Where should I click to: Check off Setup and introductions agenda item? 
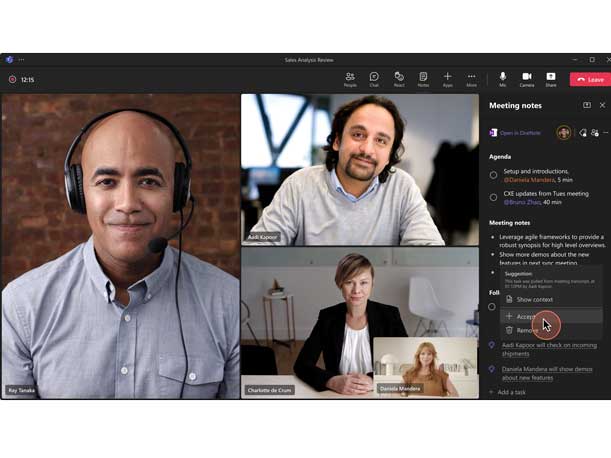(493, 175)
